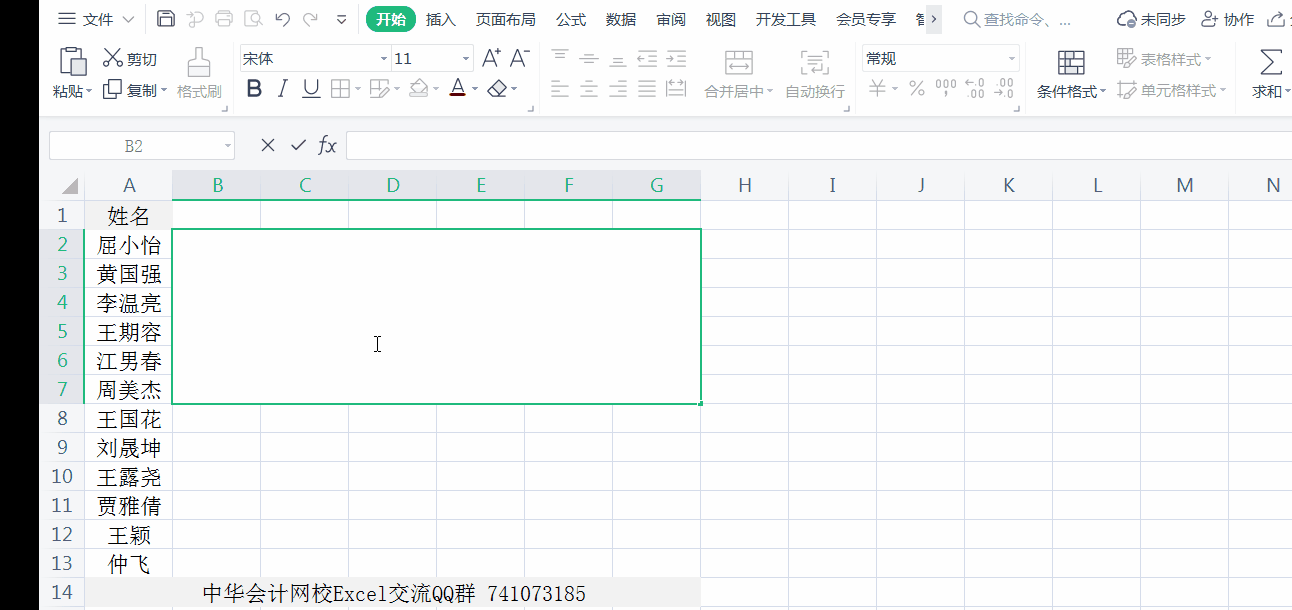The width and height of the screenshot is (1292, 610).
Task: Click the insert function fx button
Action: click(328, 146)
